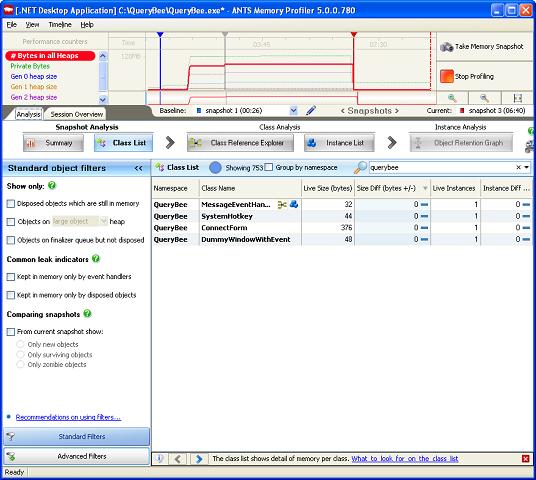This screenshot has width=536, height=480.
Task: Select the Private Bytes counter
Action: [30, 66]
